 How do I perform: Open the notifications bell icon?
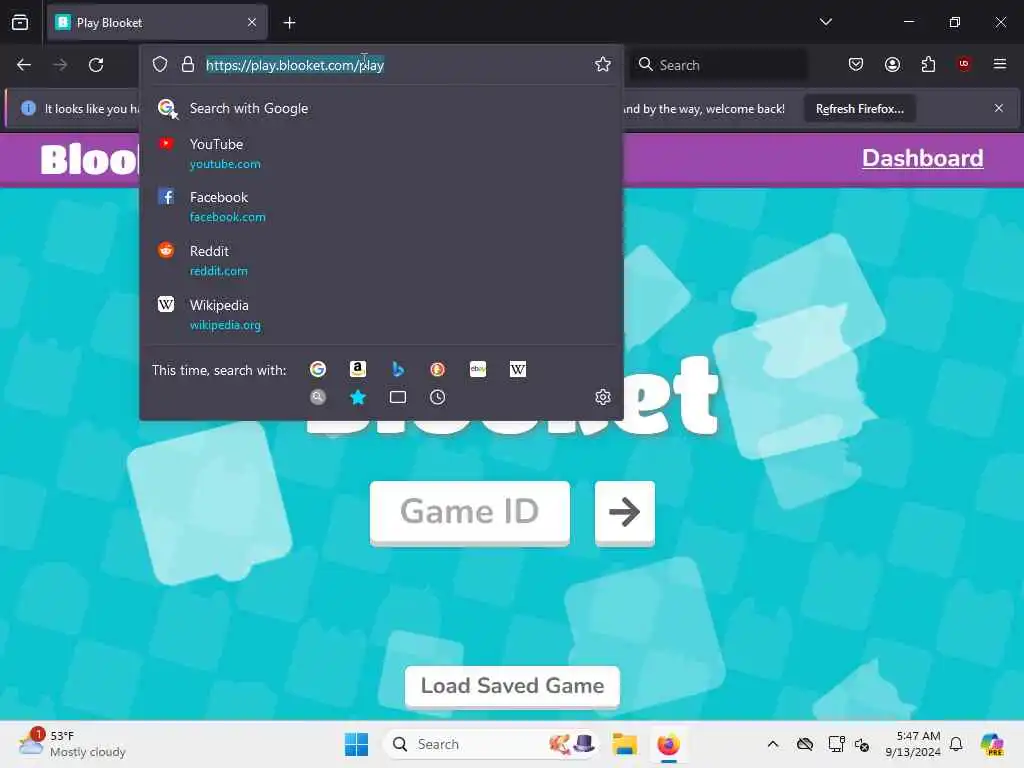coord(956,744)
